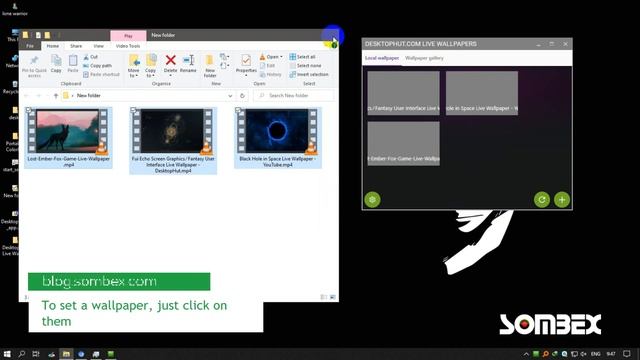Click Edit in the Open group

267,66
